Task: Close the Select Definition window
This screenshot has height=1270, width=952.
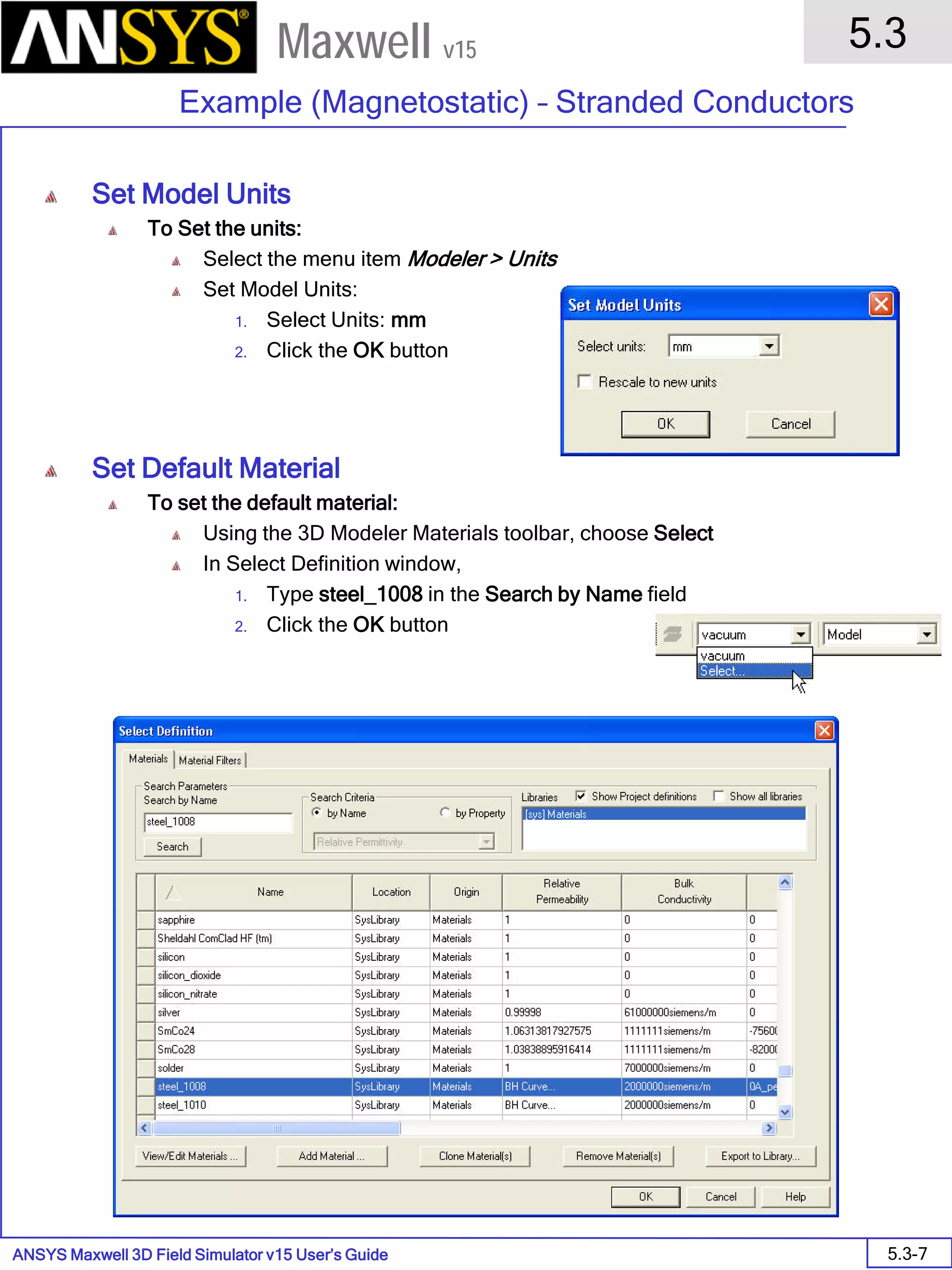Action: pos(824,730)
